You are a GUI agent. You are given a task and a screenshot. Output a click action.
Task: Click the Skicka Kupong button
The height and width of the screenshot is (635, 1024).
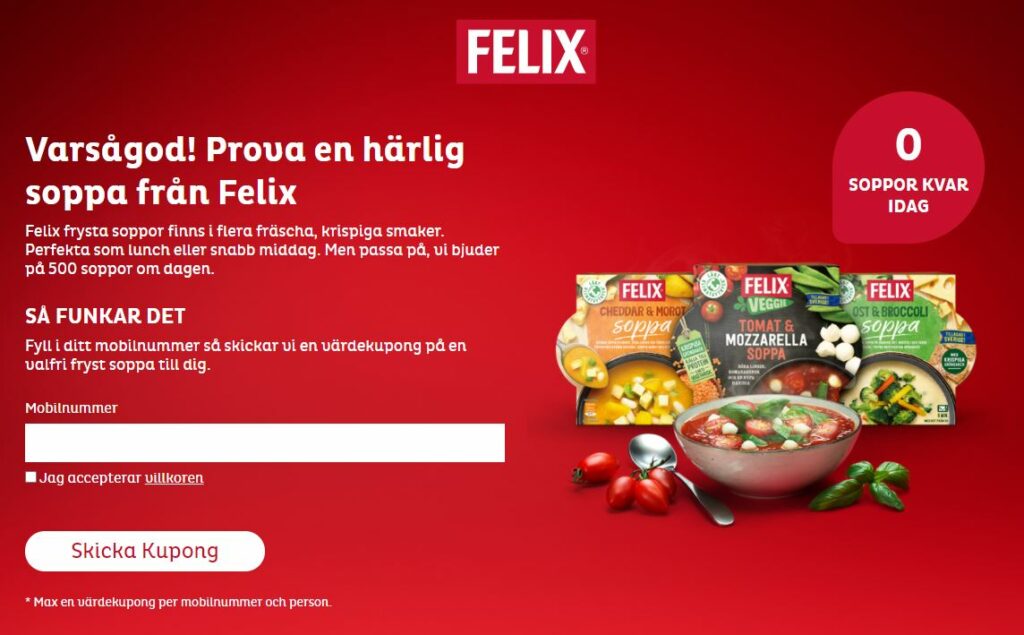pyautogui.click(x=145, y=551)
